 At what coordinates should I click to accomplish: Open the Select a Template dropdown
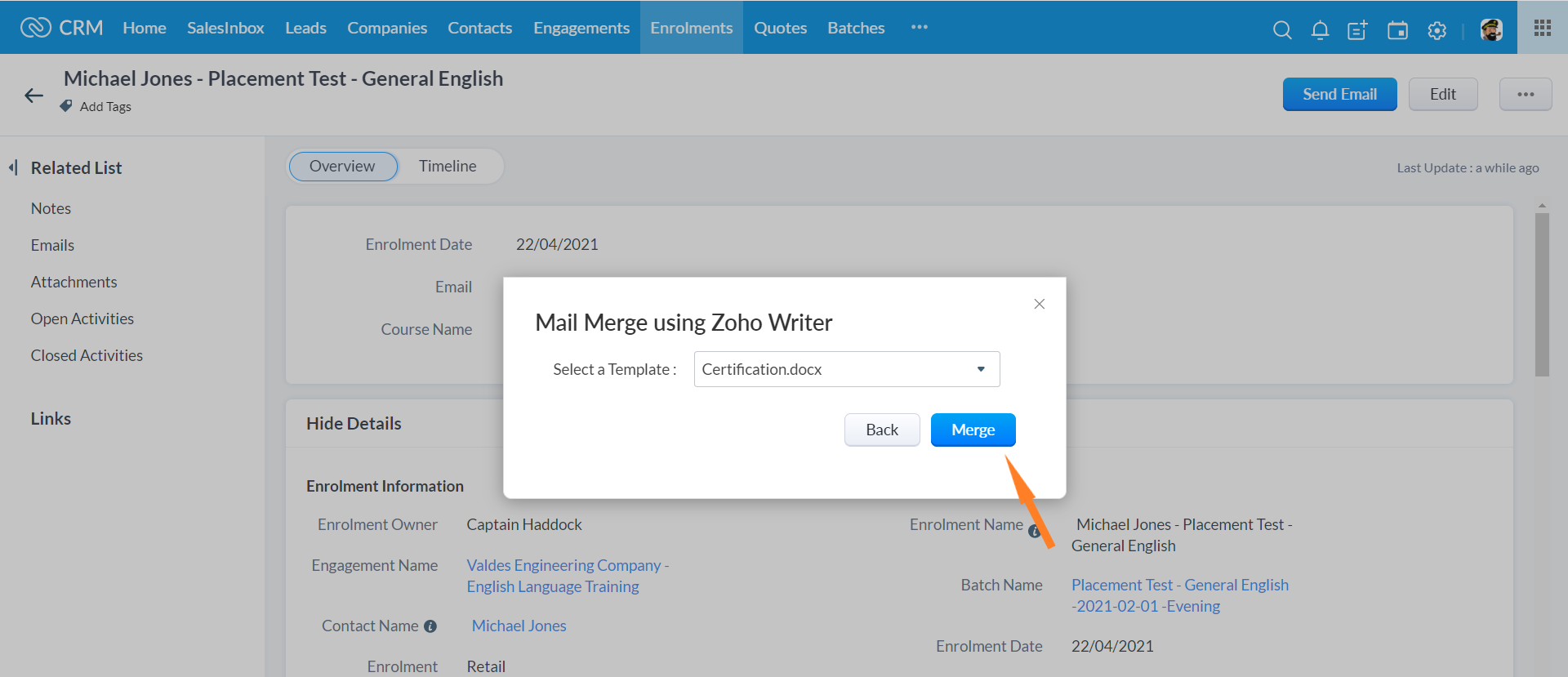click(847, 369)
